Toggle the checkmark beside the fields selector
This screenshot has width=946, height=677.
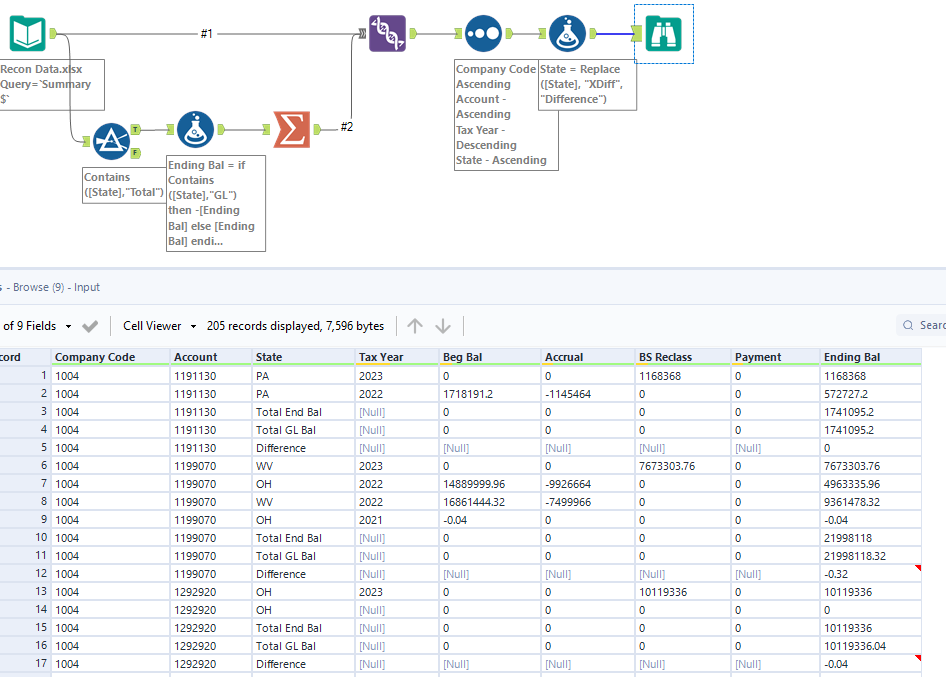[x=89, y=325]
